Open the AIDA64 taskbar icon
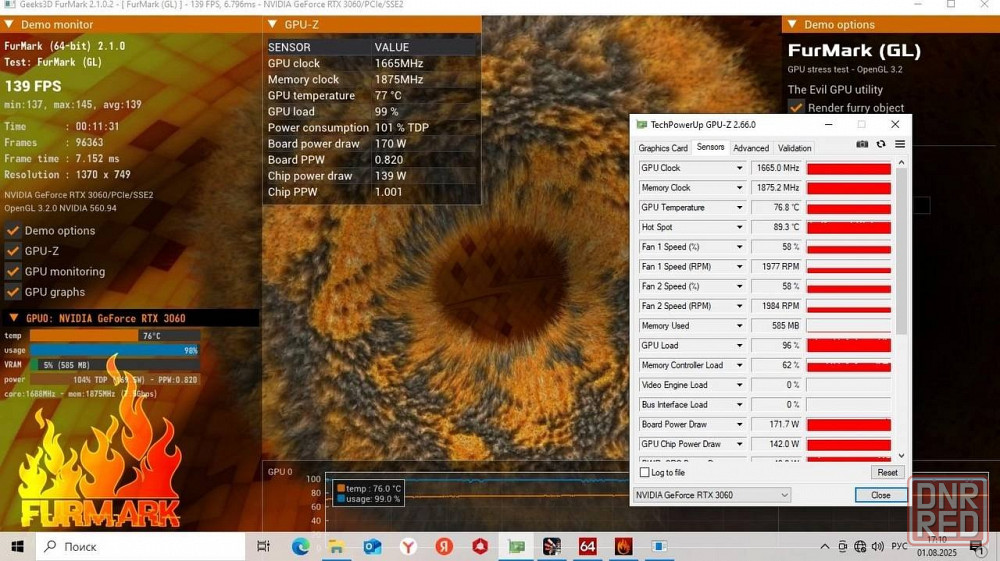The width and height of the screenshot is (1000, 561). tap(587, 546)
